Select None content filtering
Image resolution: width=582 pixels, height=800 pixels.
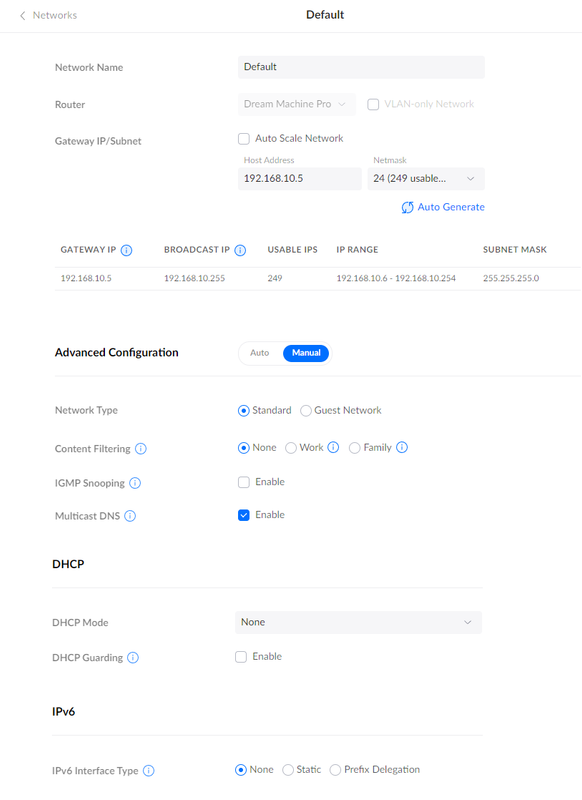(243, 448)
